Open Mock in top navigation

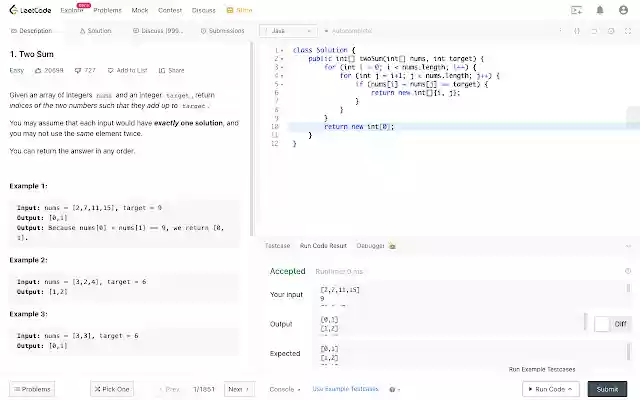[x=140, y=10]
